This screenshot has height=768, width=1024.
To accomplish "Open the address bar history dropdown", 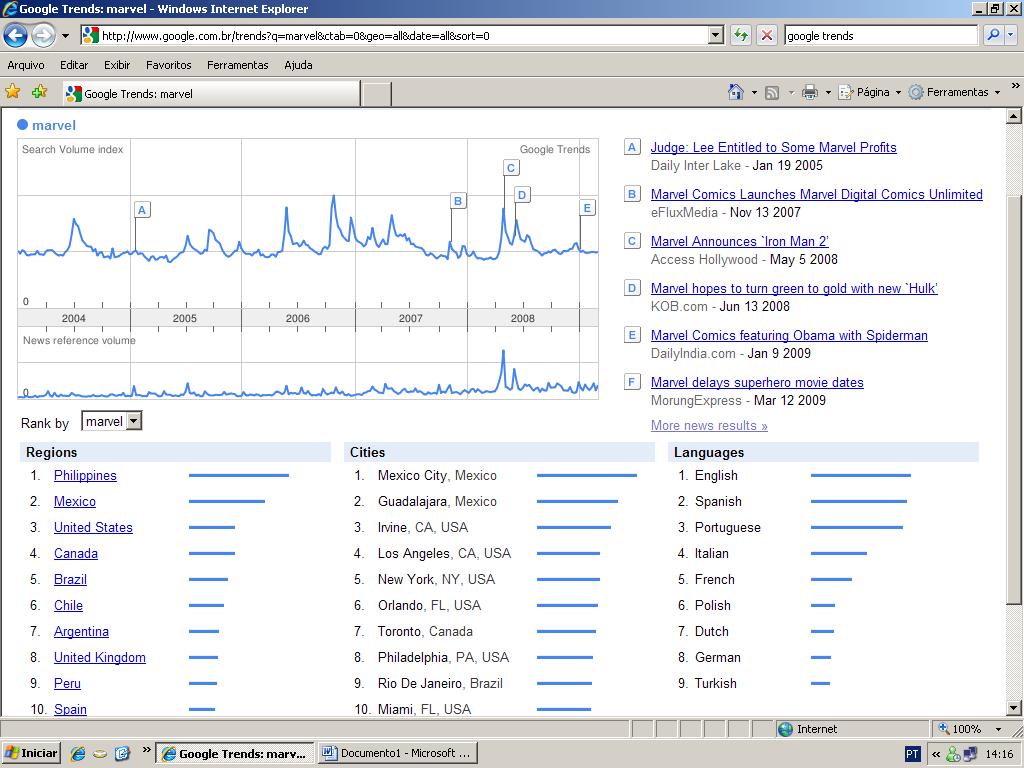I will point(716,35).
